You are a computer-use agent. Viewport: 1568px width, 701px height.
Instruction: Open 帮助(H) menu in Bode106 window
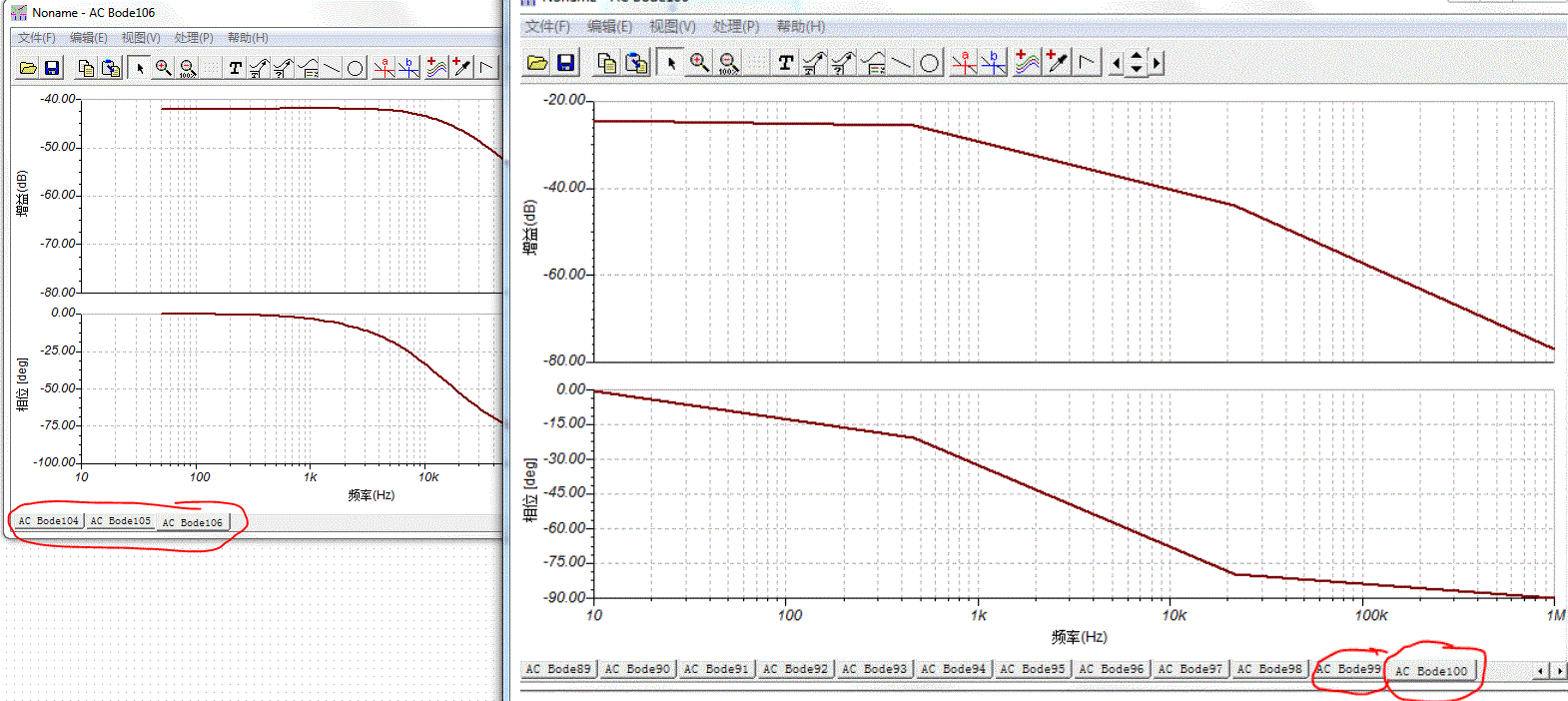[x=248, y=37]
